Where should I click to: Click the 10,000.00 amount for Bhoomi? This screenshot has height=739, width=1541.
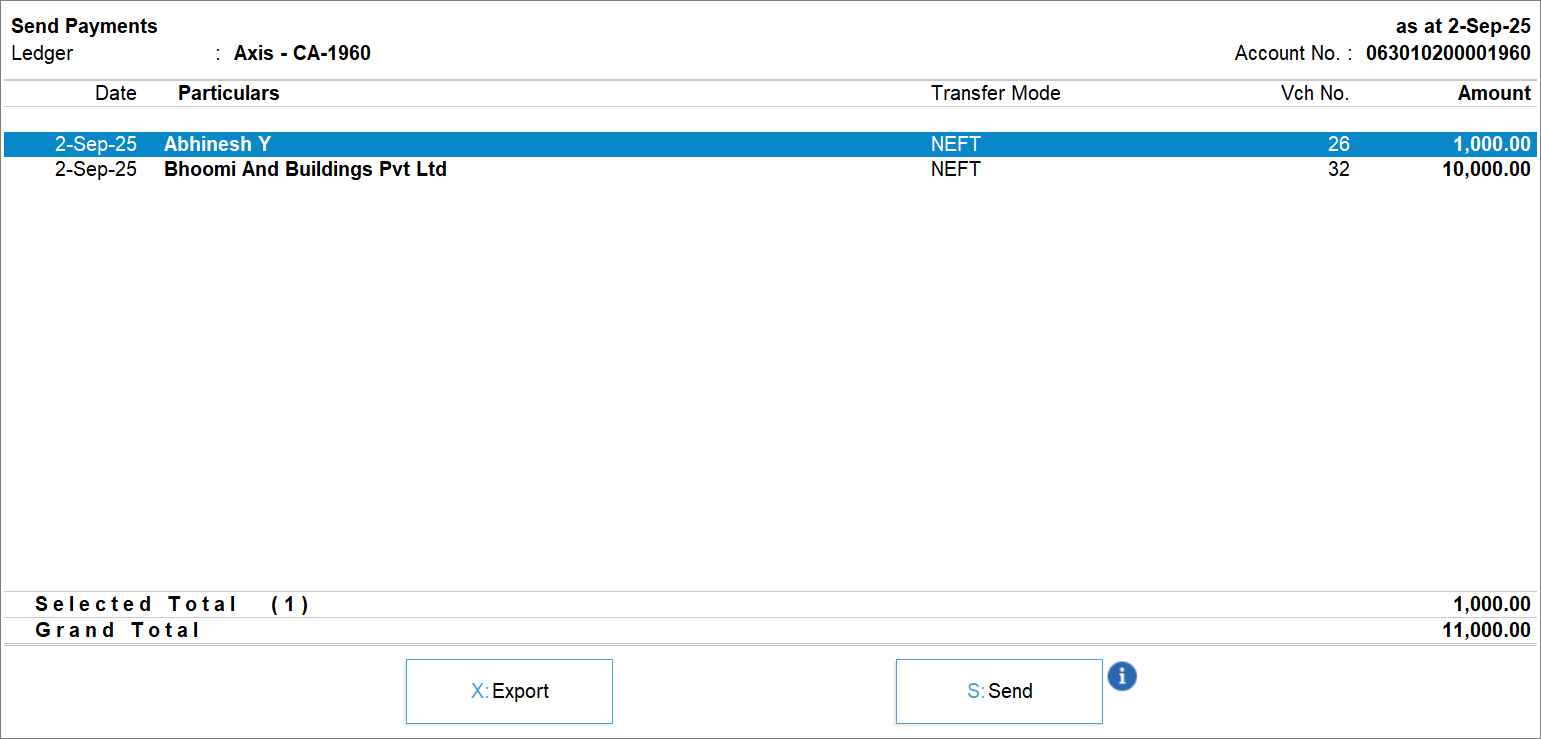[1485, 170]
